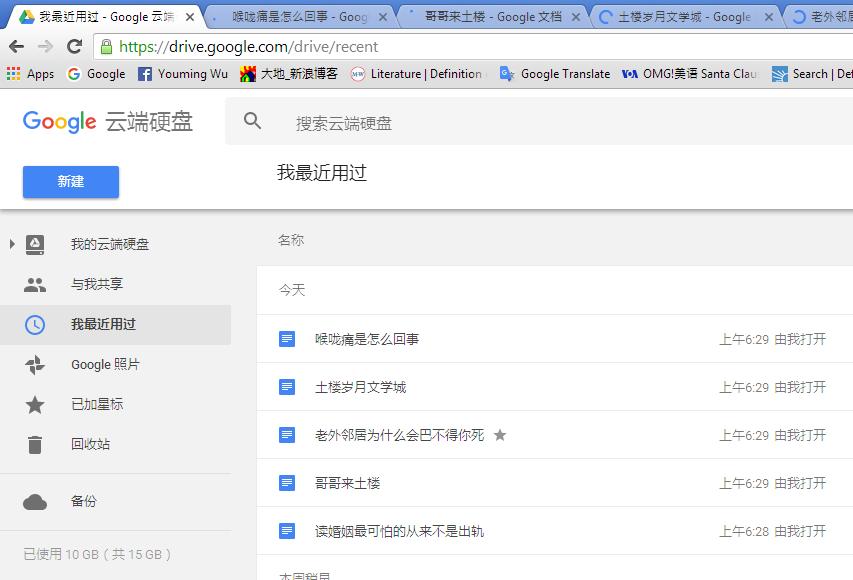Click the magnifier search icon
Viewport: 853px width, 580px height.
point(252,121)
